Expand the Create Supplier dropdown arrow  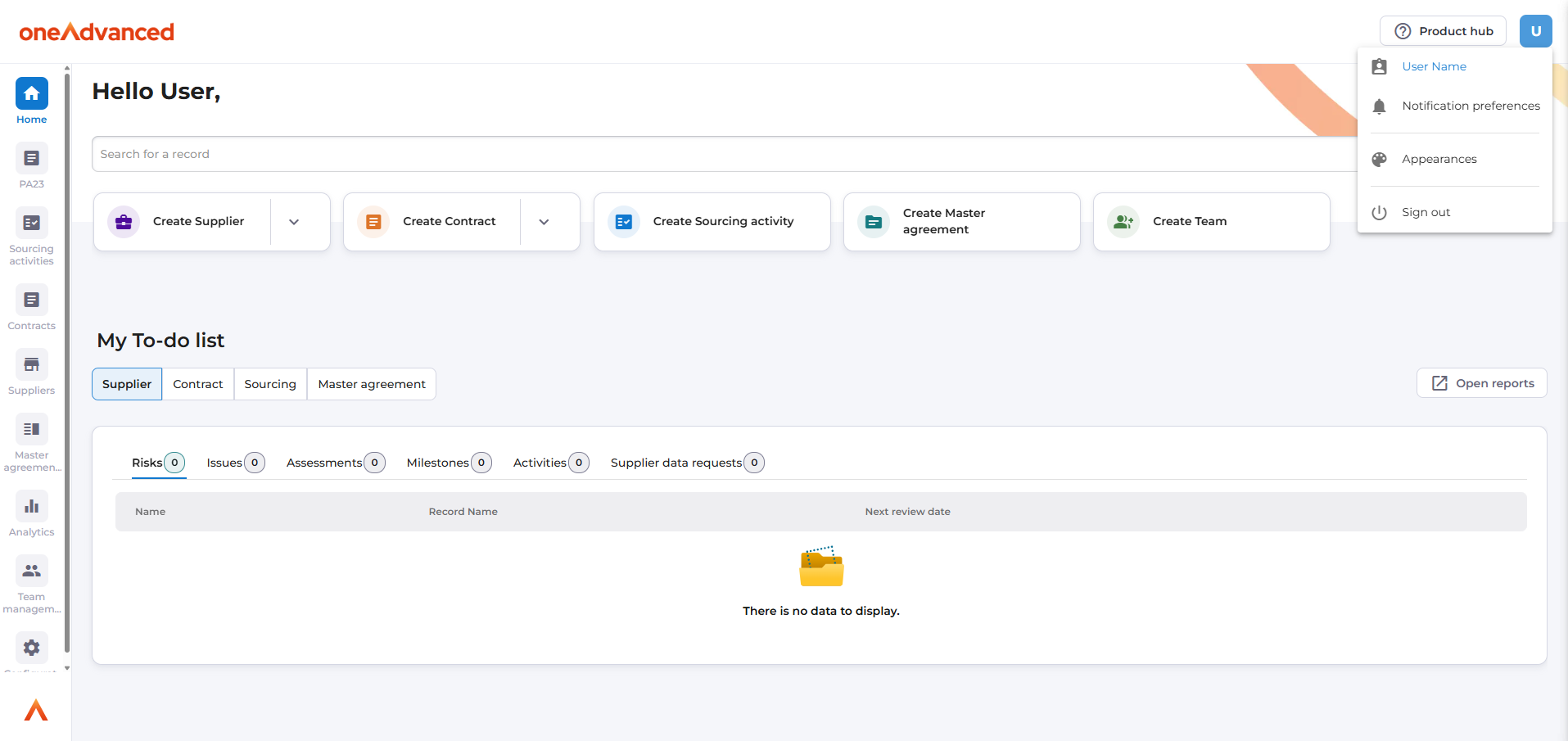[x=294, y=222]
